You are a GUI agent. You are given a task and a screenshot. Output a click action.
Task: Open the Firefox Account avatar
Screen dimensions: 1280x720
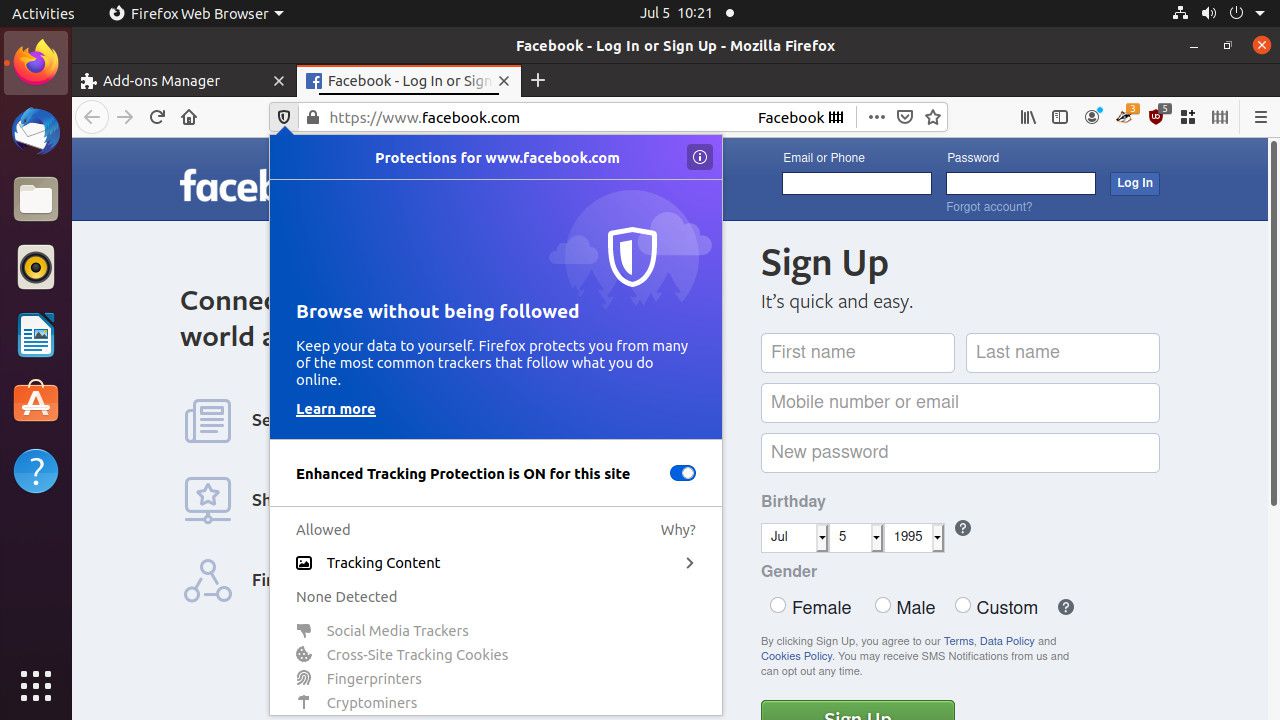click(1092, 117)
